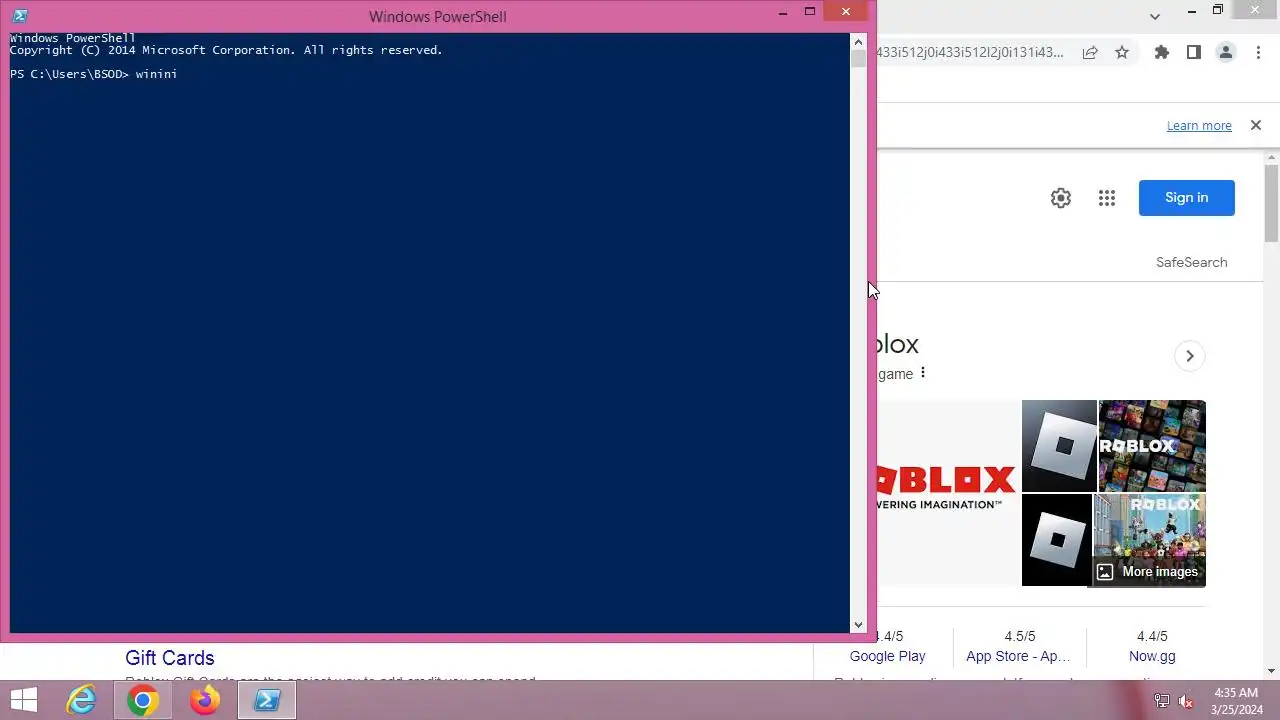The image size is (1280, 720).
Task: Open Chrome three-dot menu
Action: (1258, 52)
